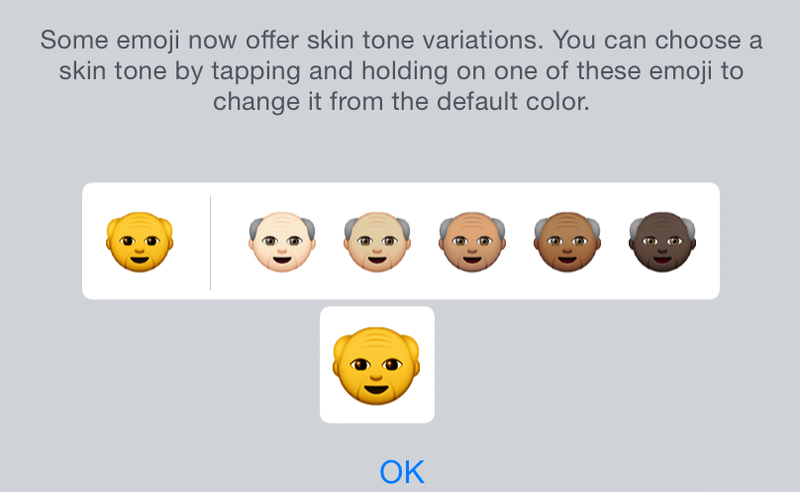Pick the medium-light skin tone old man emoji
Viewport: 800px width, 492px height.
click(x=377, y=241)
